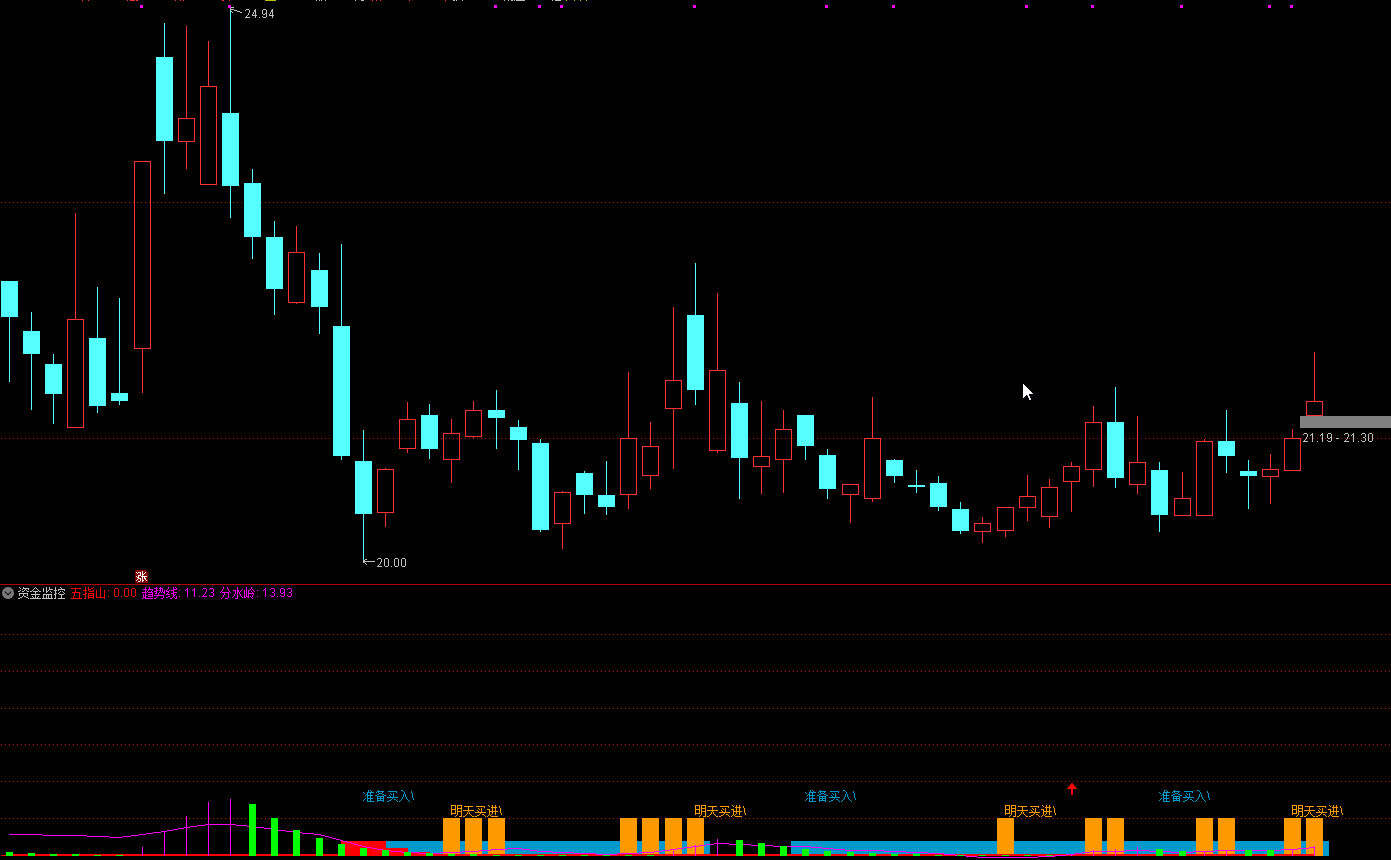Screen dimensions: 1391x860
Task: Select the 五指山 indicator value label
Action: click(x=104, y=593)
